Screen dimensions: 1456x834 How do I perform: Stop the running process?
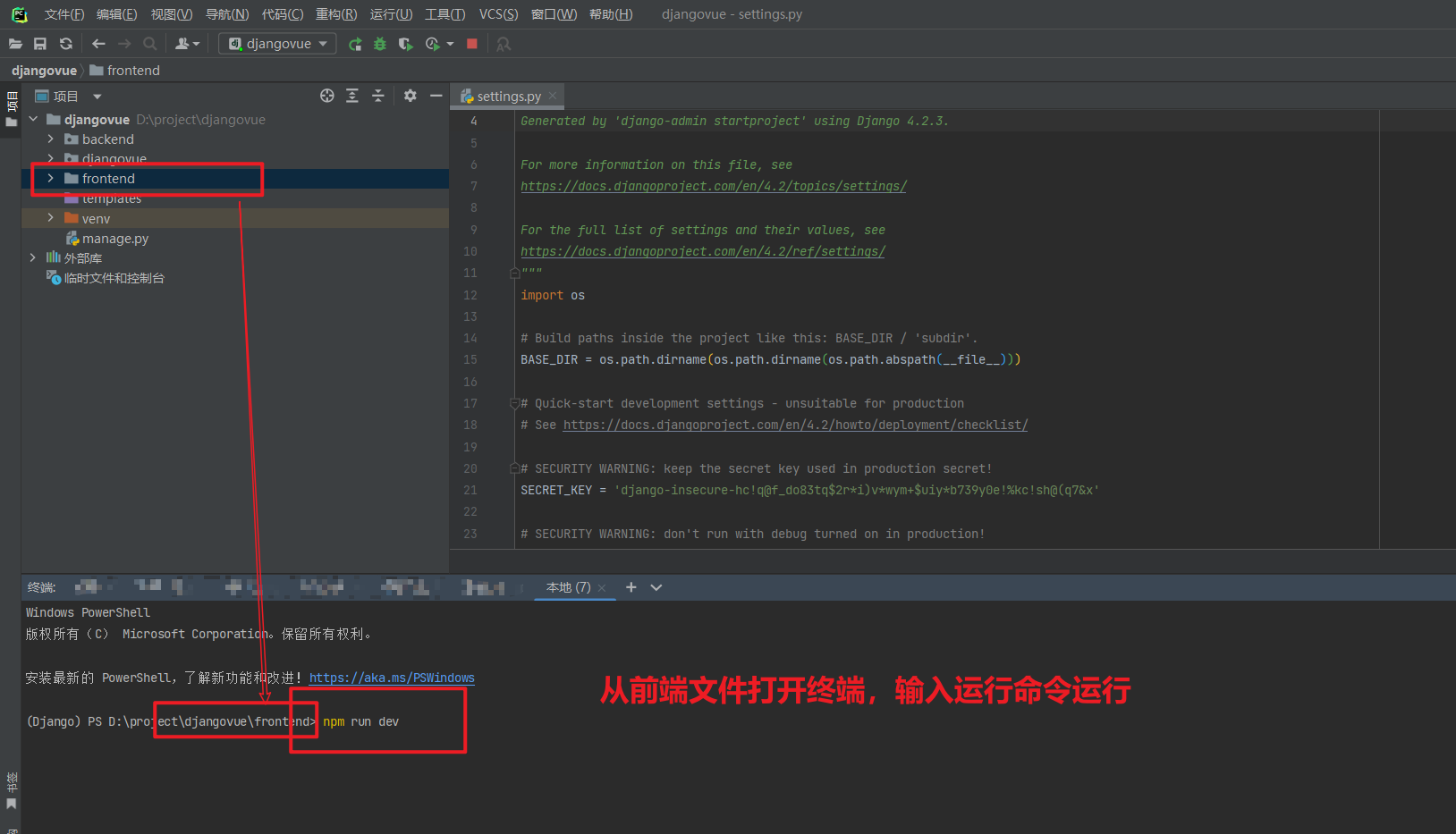point(472,44)
